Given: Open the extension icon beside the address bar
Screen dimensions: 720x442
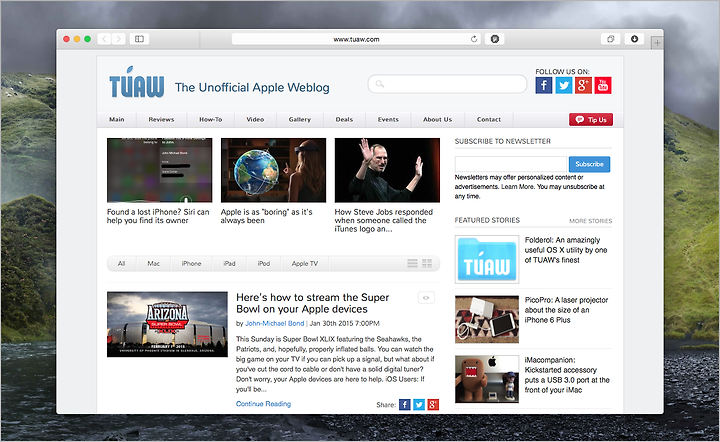Looking at the screenshot, I should tap(495, 39).
